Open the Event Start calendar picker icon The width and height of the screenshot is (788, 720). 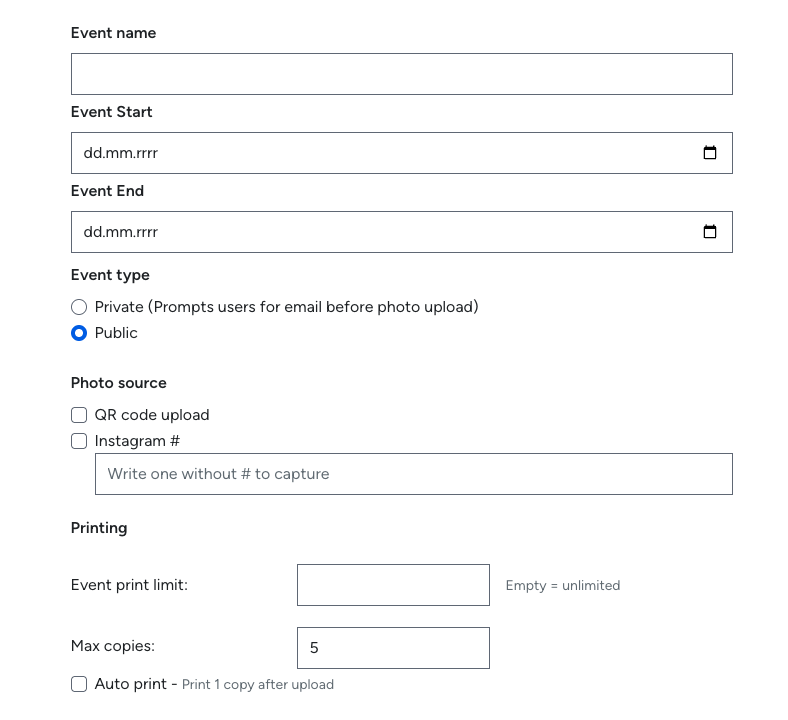coord(710,153)
